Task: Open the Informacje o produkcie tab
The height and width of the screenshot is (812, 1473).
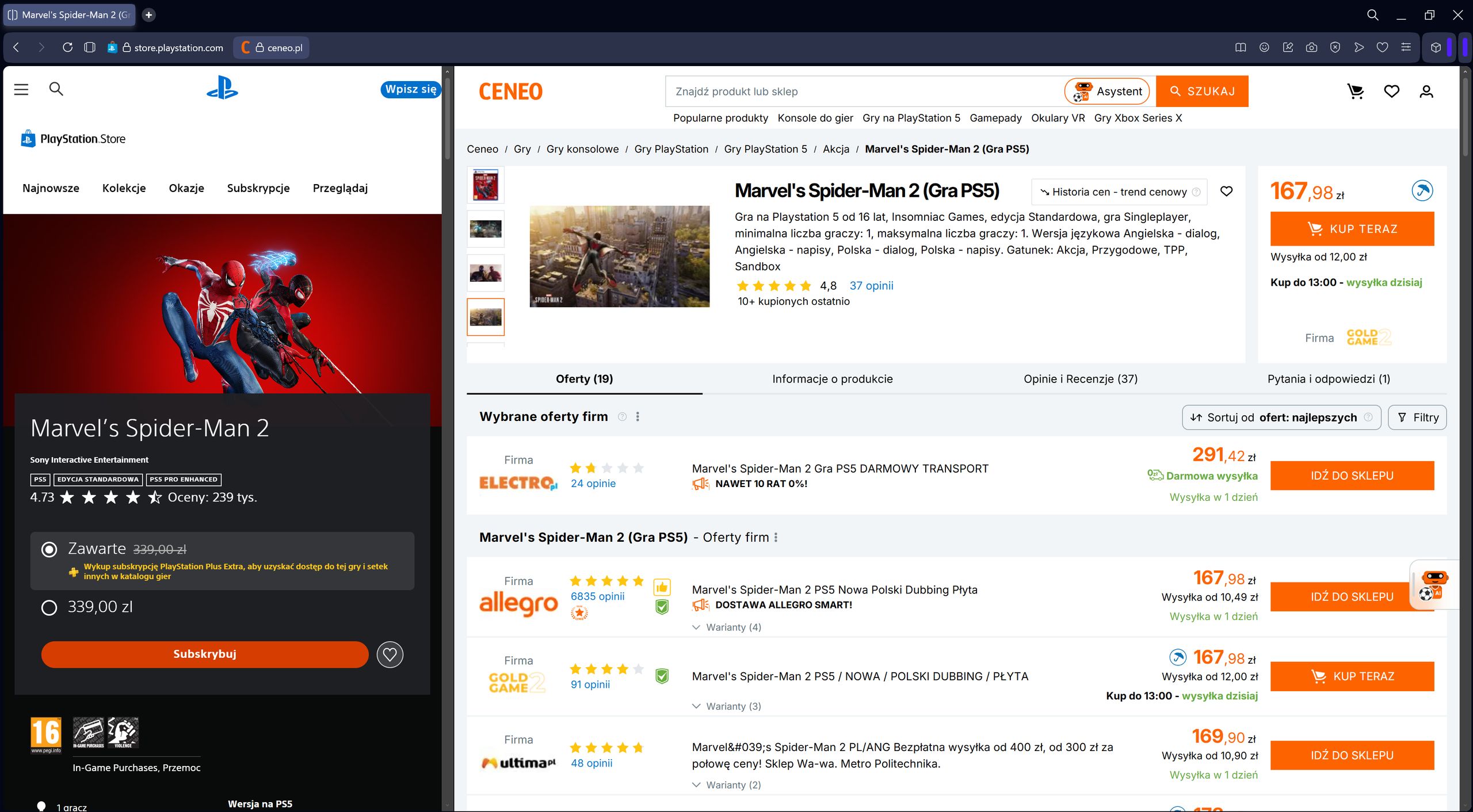Action: tap(832, 379)
